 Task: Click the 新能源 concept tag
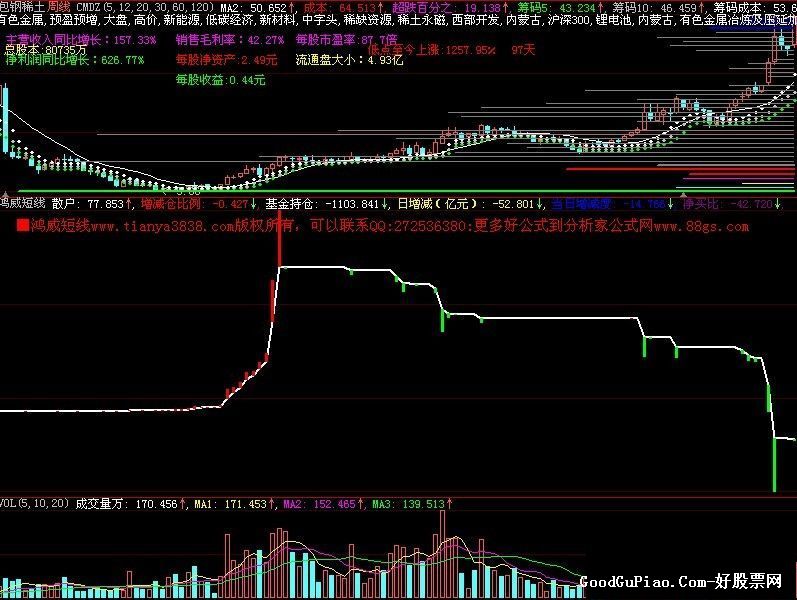(x=180, y=20)
